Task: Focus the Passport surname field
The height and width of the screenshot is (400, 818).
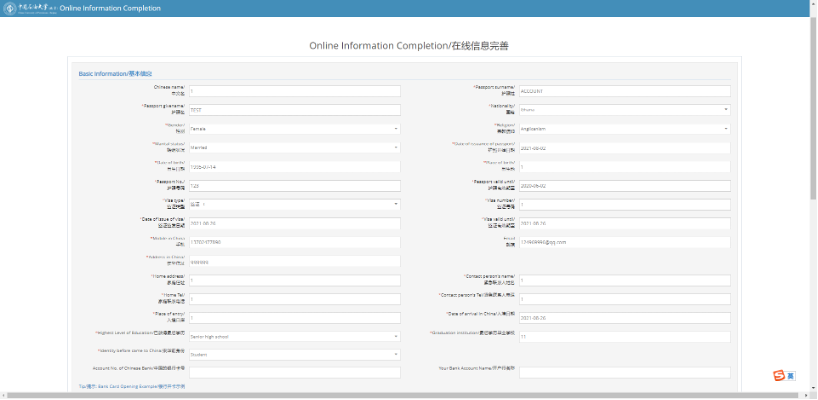Action: 624,91
